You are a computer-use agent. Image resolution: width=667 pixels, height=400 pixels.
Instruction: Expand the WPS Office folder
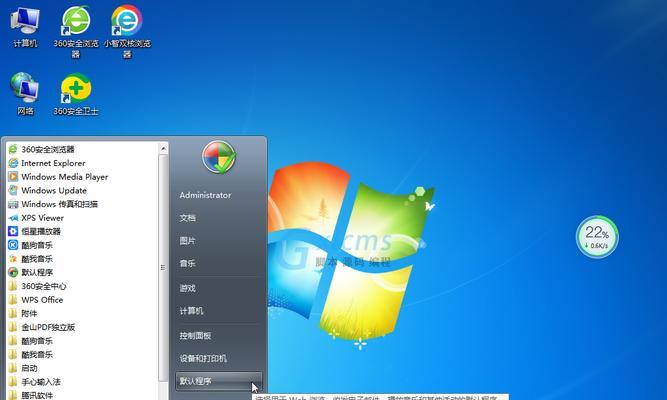point(83,300)
